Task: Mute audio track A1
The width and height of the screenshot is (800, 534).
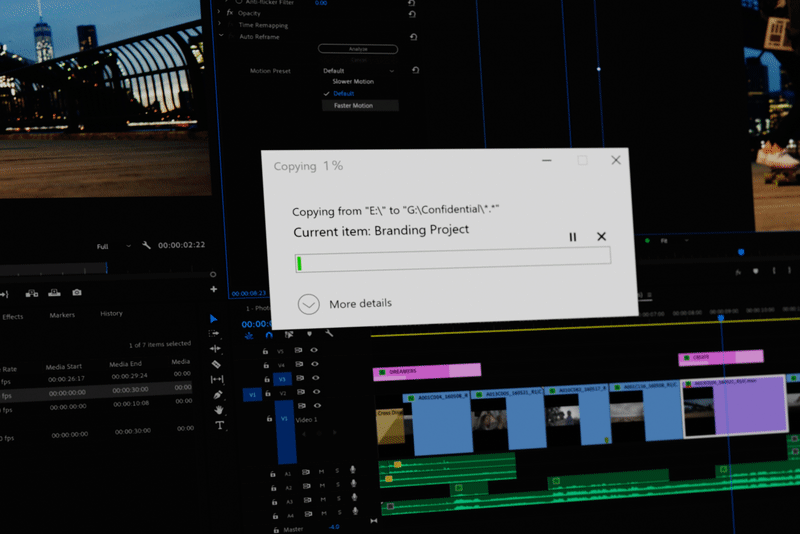Action: pos(321,471)
